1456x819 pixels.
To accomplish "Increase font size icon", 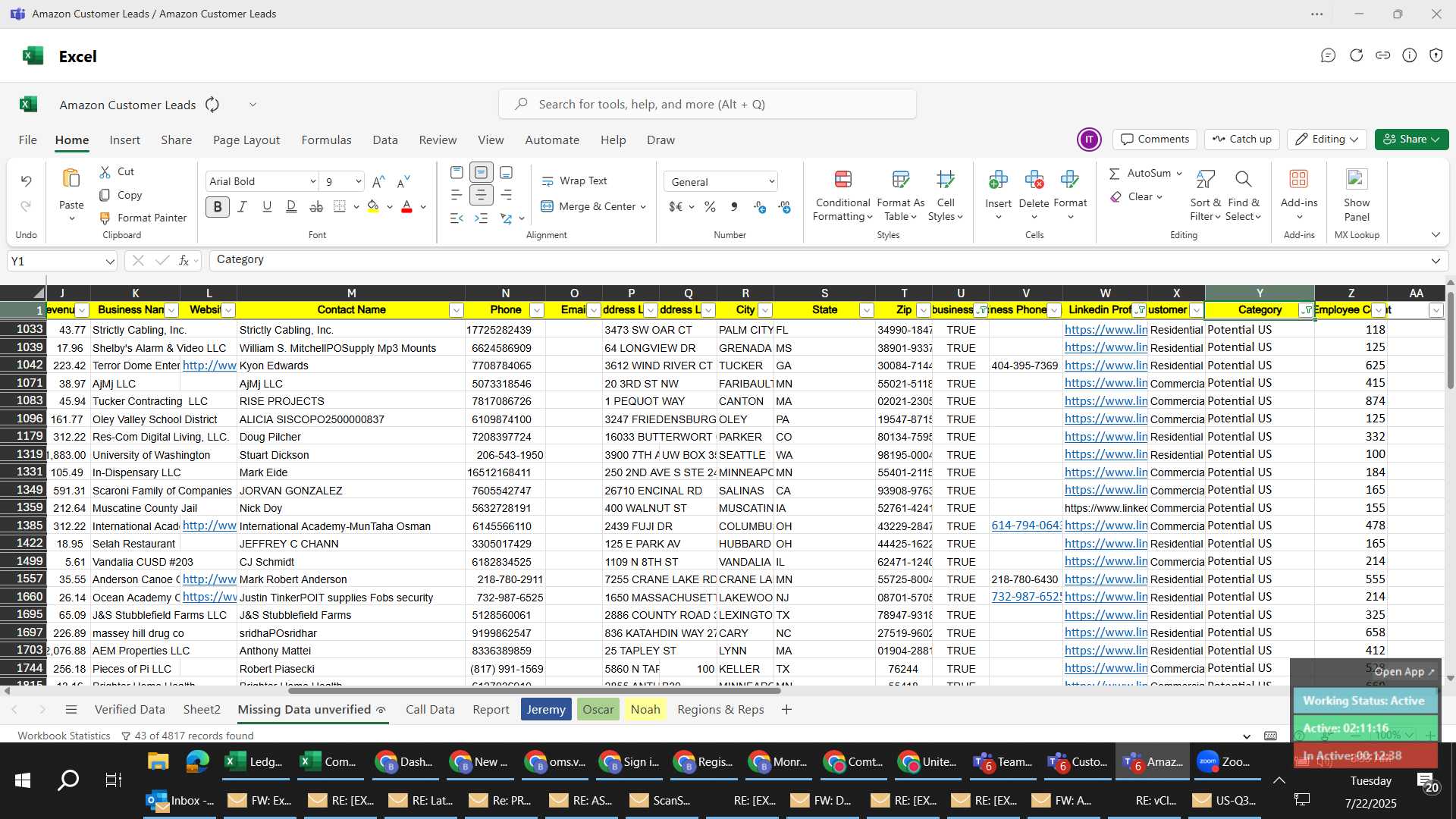I will pyautogui.click(x=378, y=181).
